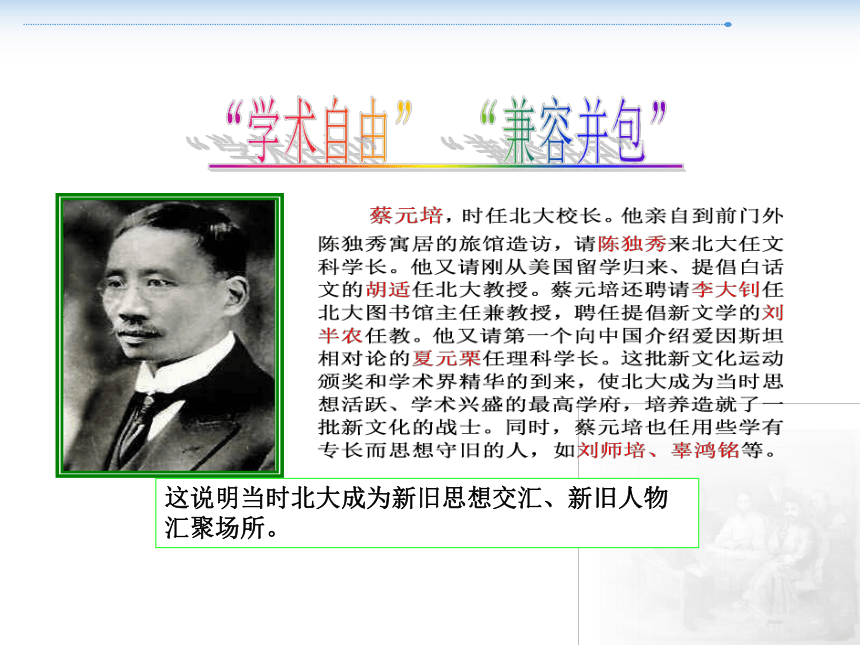860x645 pixels.
Task: Click the red name 胡适
Action: point(388,289)
